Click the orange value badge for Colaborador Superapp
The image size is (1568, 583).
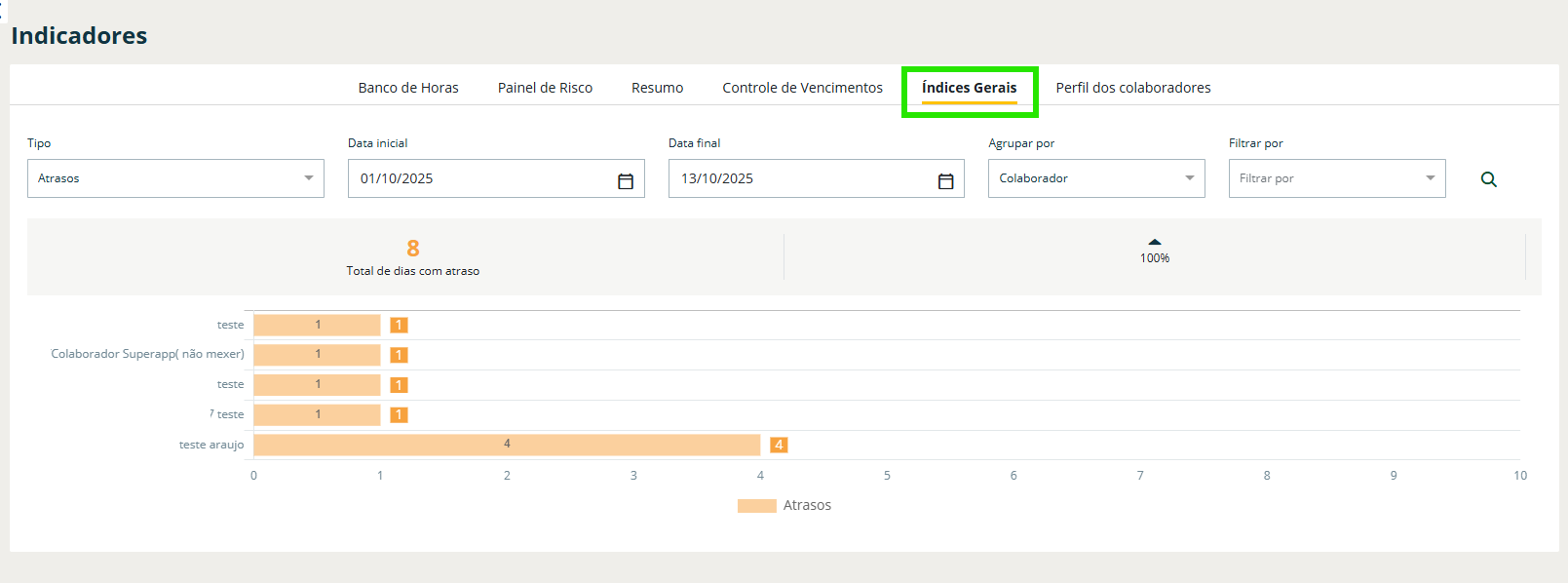pos(399,355)
